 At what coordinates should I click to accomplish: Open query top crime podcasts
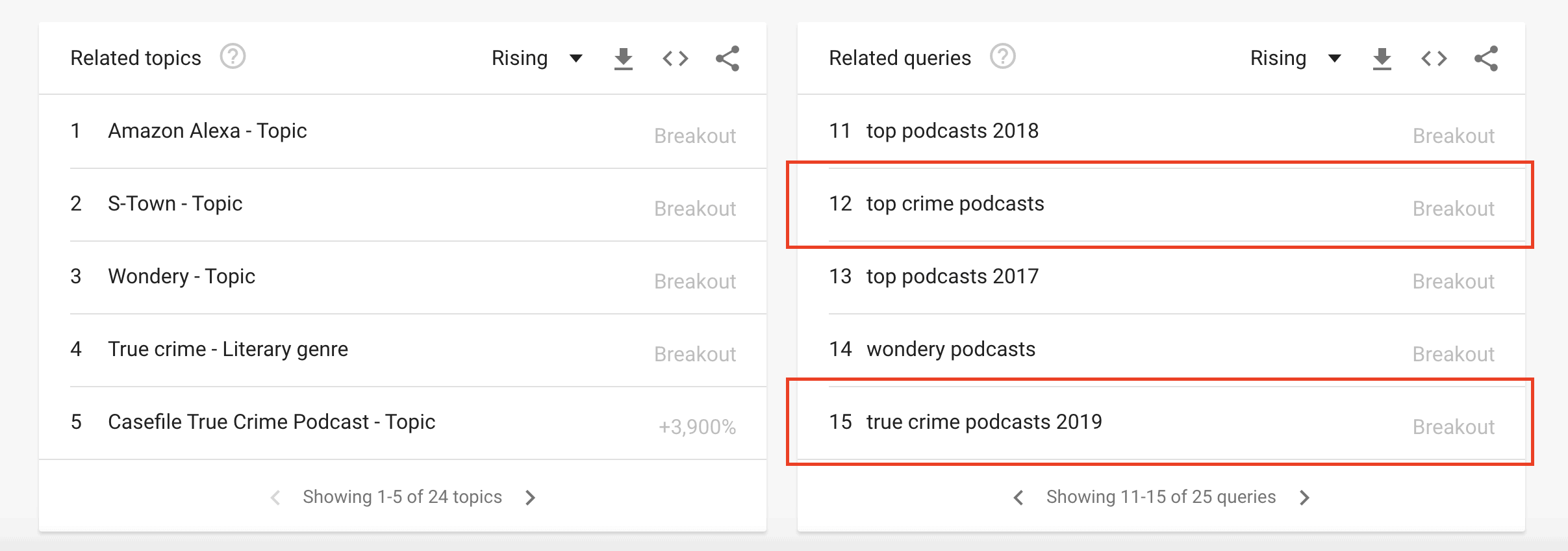point(1161,205)
